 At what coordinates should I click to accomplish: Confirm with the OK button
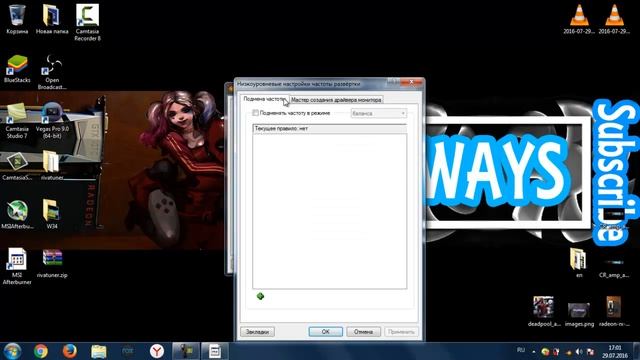325,332
